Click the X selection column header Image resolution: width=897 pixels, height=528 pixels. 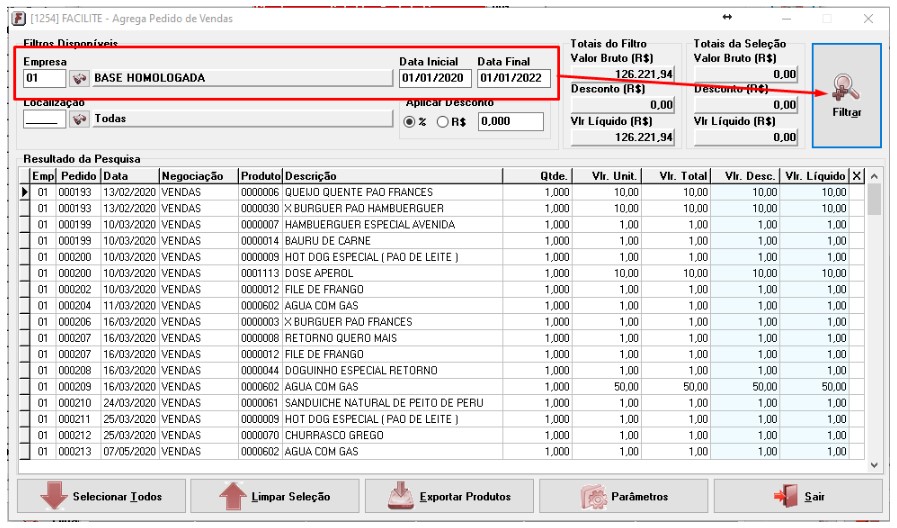pos(856,176)
